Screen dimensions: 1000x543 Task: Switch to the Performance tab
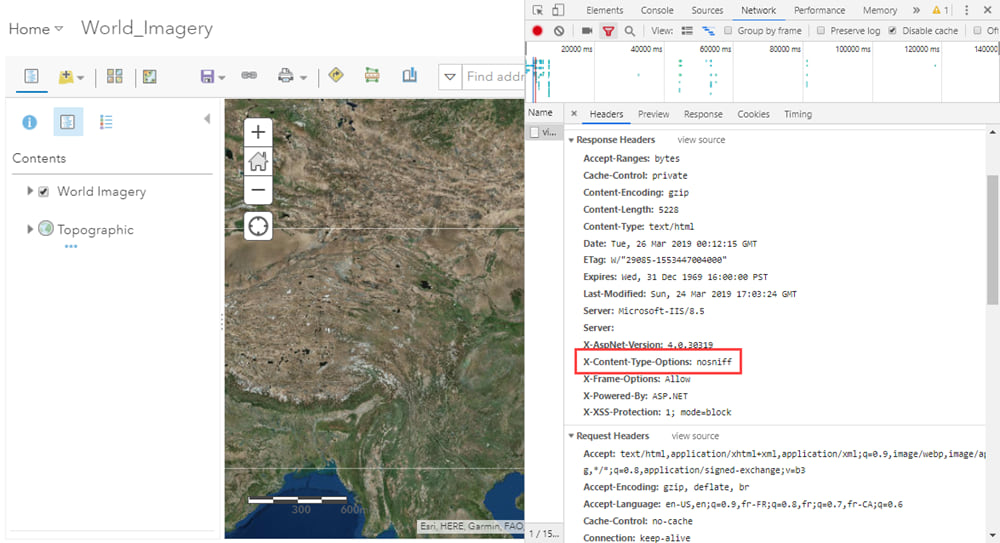tap(819, 10)
